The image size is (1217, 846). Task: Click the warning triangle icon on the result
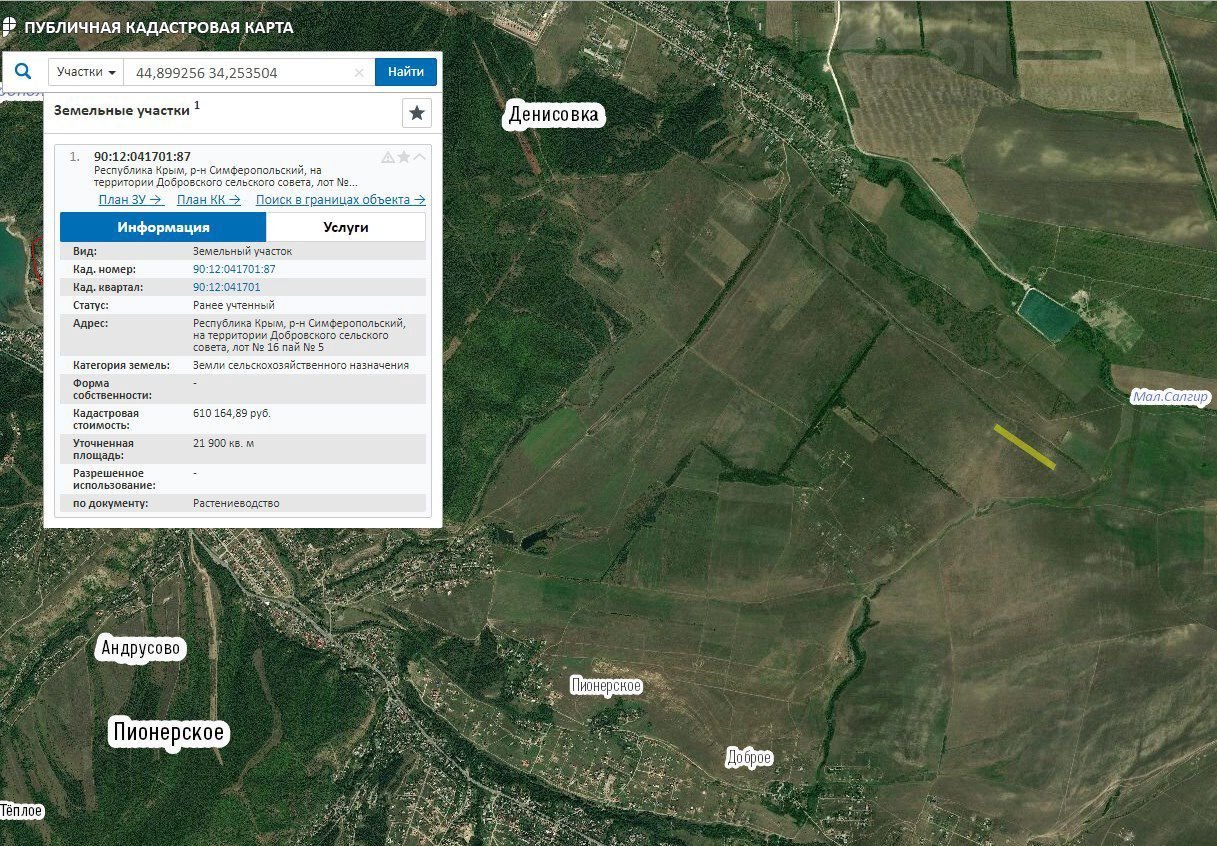(x=388, y=157)
